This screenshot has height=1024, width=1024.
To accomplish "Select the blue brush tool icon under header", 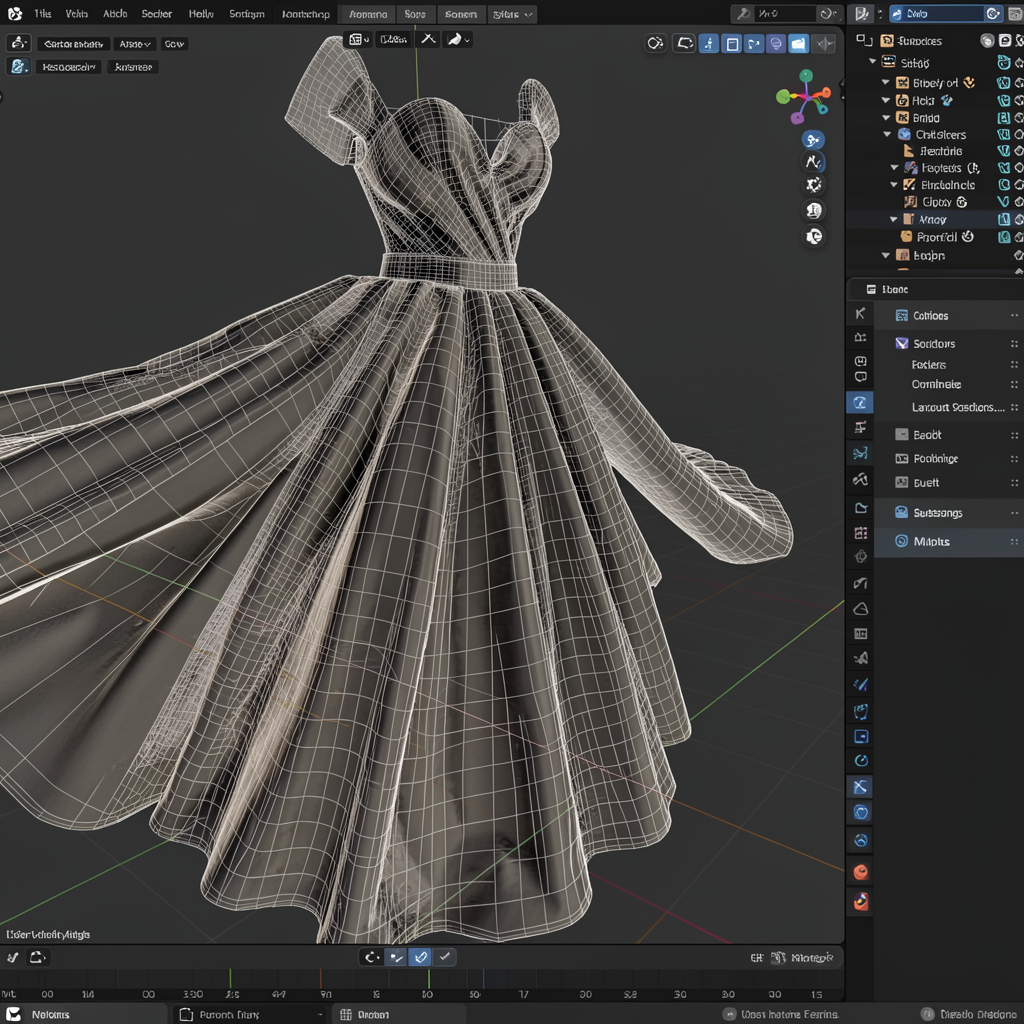I will [18, 67].
